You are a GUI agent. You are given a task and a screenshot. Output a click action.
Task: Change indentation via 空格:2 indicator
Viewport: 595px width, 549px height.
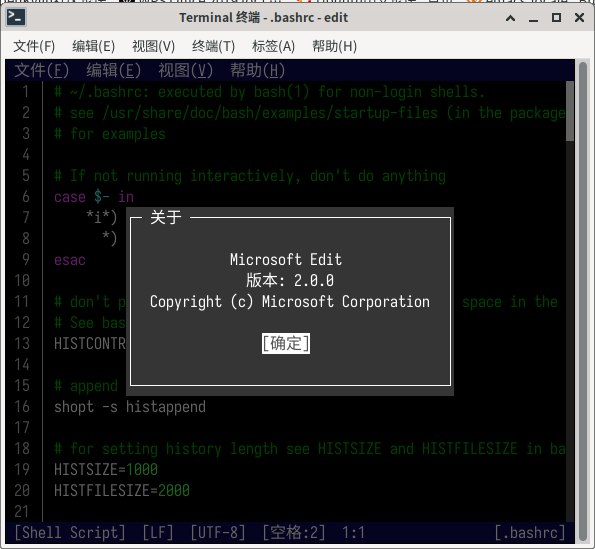[x=294, y=532]
